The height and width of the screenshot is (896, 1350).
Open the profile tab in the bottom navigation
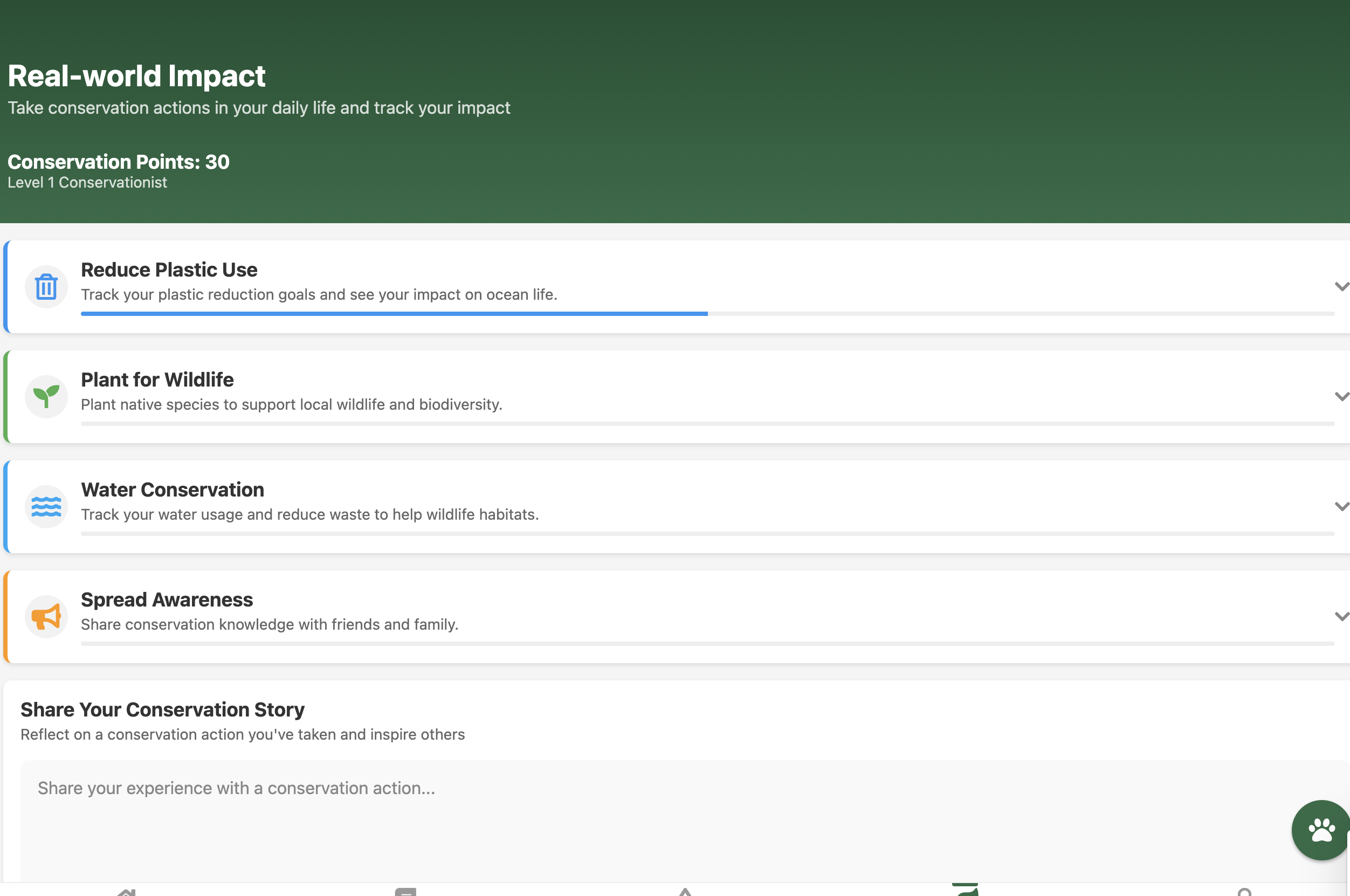click(x=1244, y=892)
